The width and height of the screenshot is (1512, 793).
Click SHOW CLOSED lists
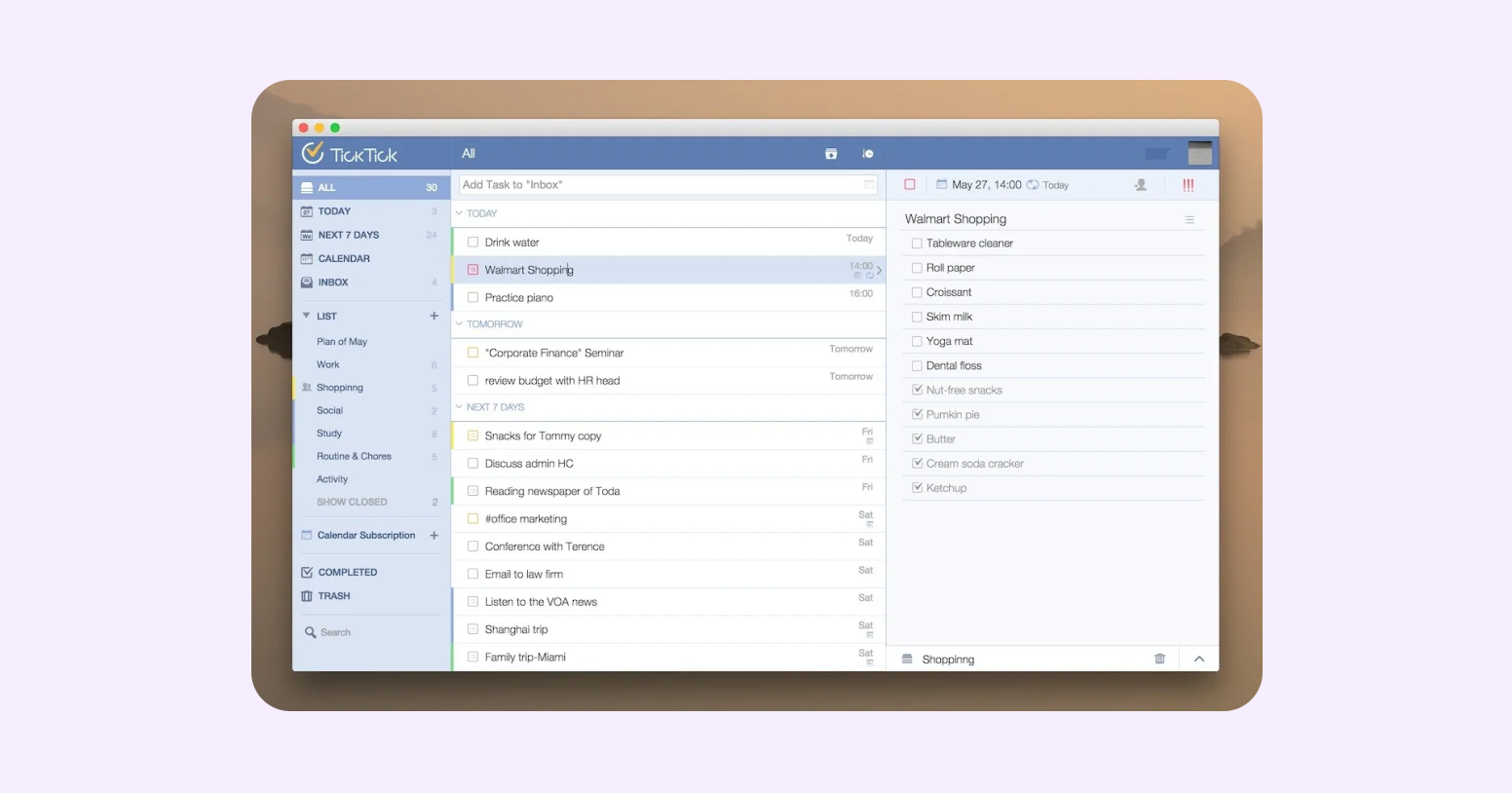click(x=352, y=503)
